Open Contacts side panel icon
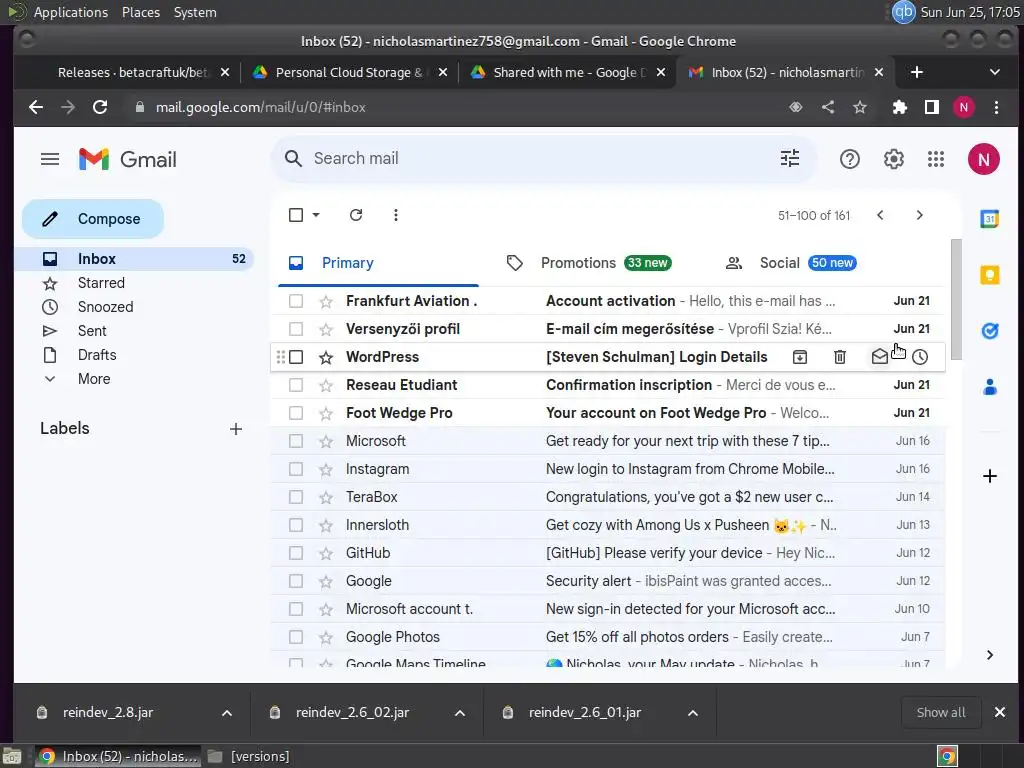The height and width of the screenshot is (768, 1024). click(x=990, y=387)
